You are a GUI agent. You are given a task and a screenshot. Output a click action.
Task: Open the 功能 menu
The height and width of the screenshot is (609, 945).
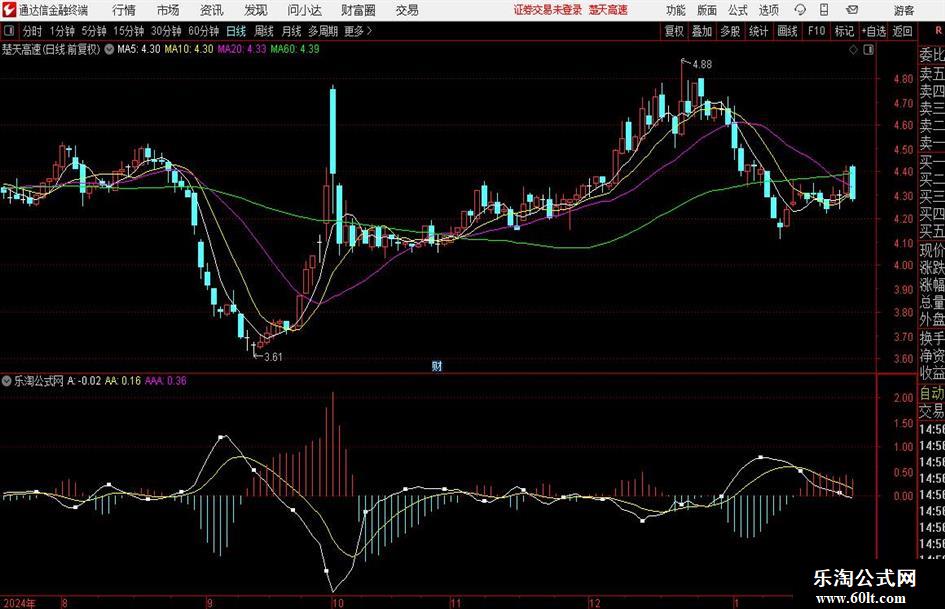(x=676, y=10)
